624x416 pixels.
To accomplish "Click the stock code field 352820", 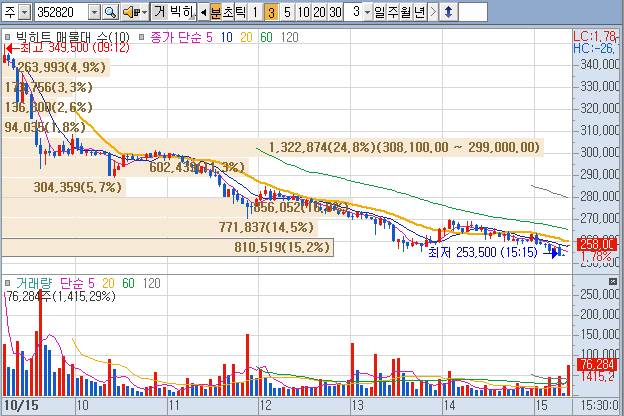I will 61,13.
